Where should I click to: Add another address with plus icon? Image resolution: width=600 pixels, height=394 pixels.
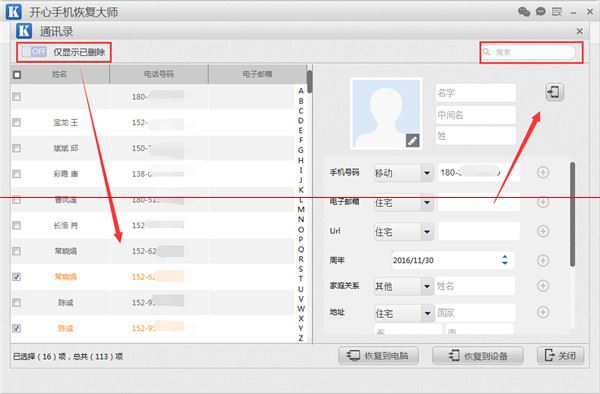(x=543, y=312)
